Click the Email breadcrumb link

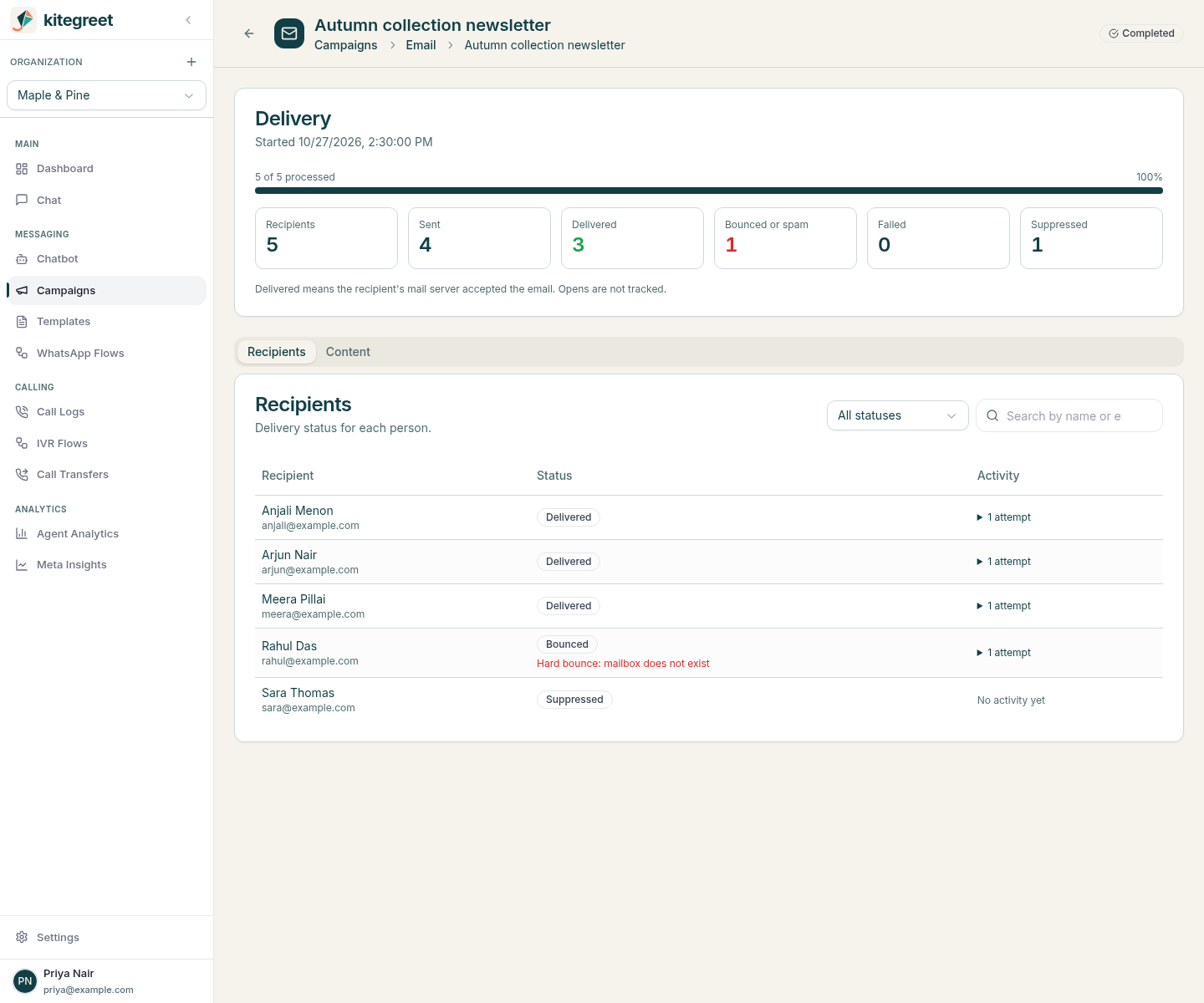click(x=421, y=45)
